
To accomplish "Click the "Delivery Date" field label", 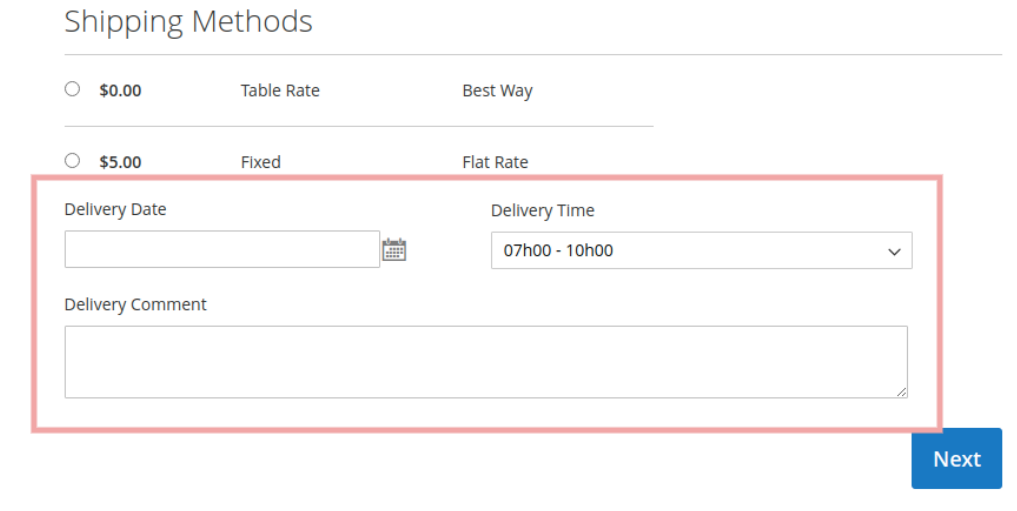I will point(115,209).
